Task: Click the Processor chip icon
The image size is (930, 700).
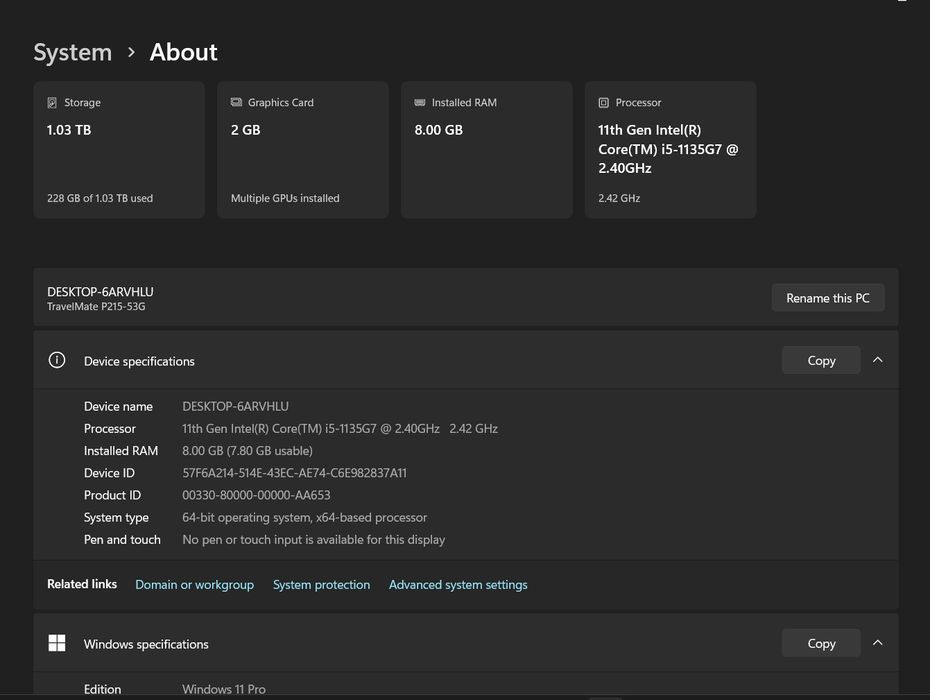Action: click(x=604, y=103)
